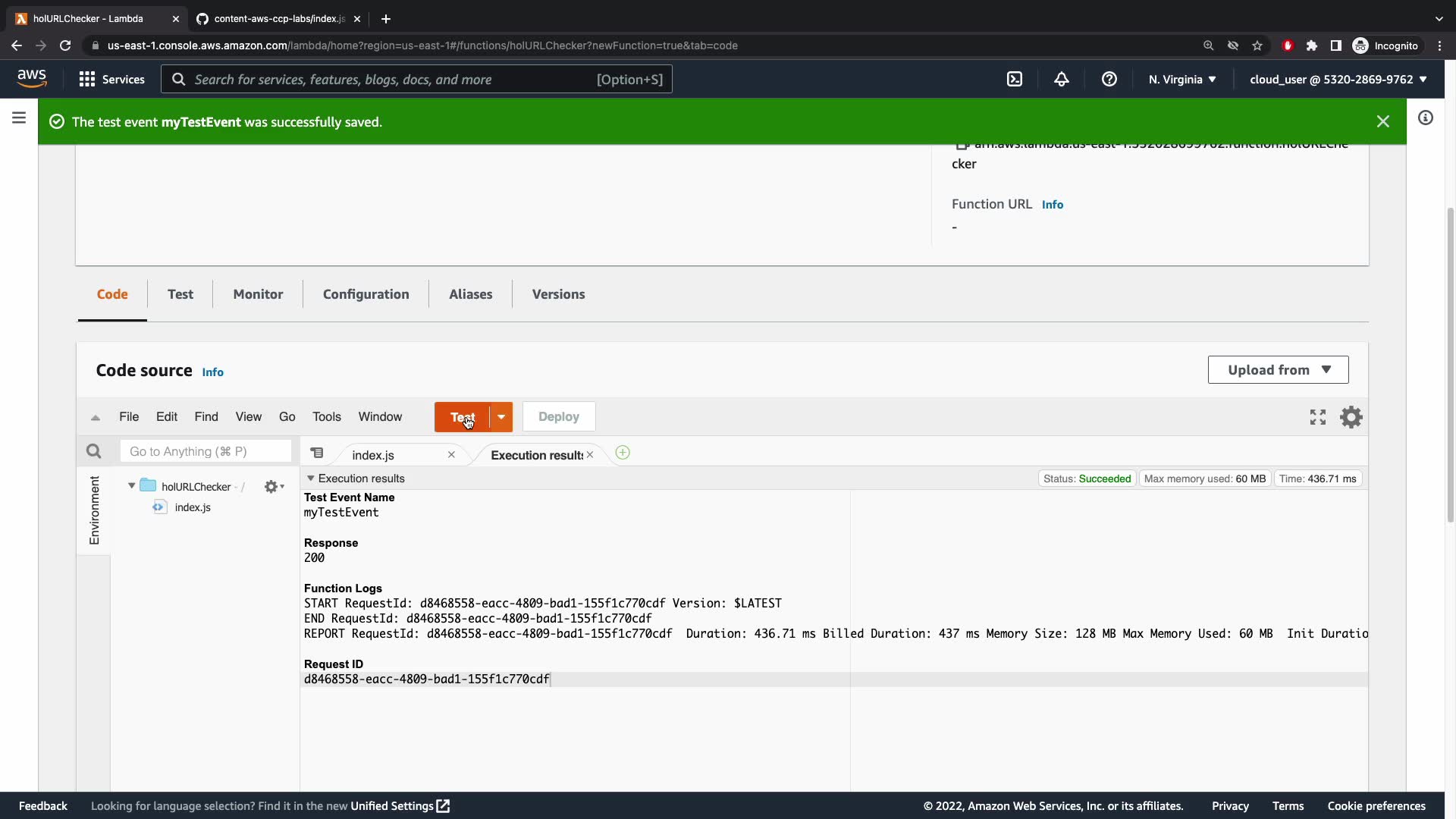
Task: Click the Deploy button
Action: 558,417
